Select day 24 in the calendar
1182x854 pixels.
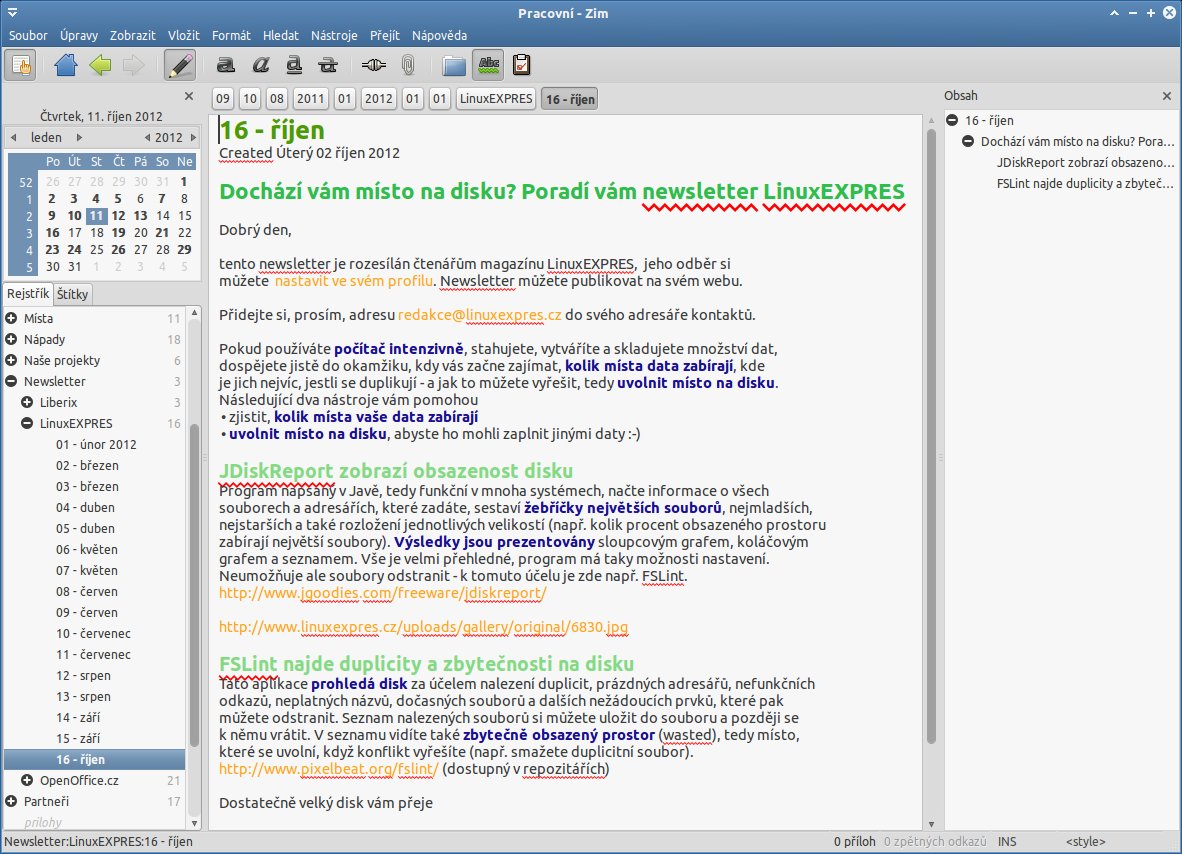(74, 249)
